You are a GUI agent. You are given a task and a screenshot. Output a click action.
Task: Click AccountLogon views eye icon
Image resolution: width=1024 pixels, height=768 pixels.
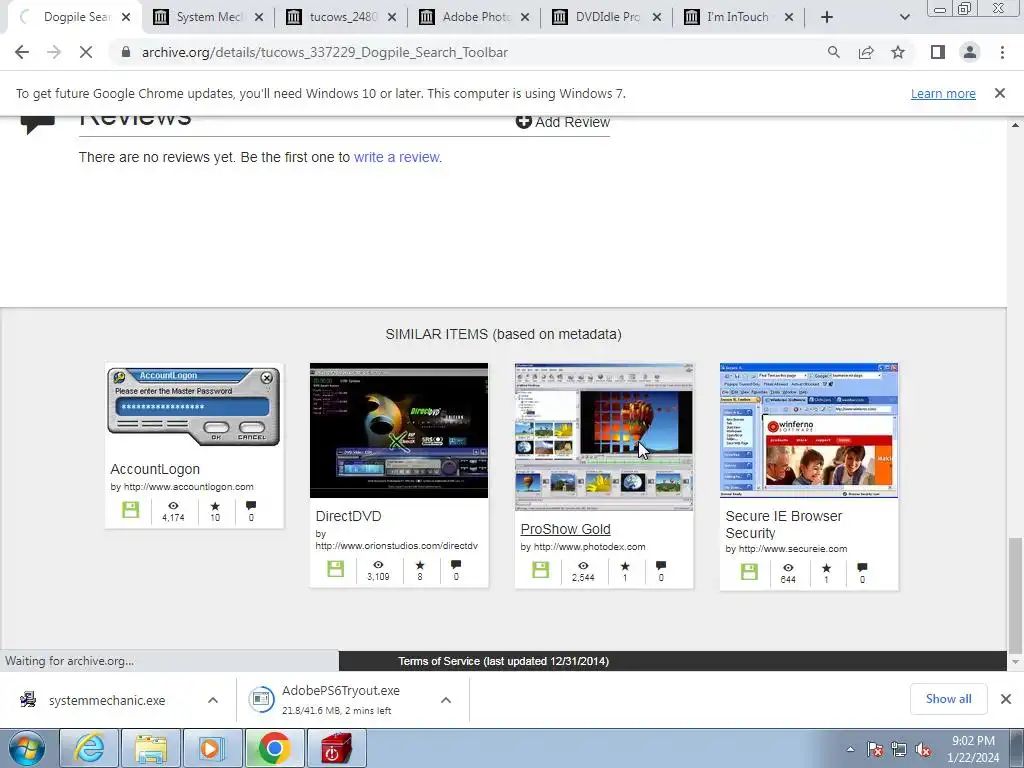click(173, 505)
